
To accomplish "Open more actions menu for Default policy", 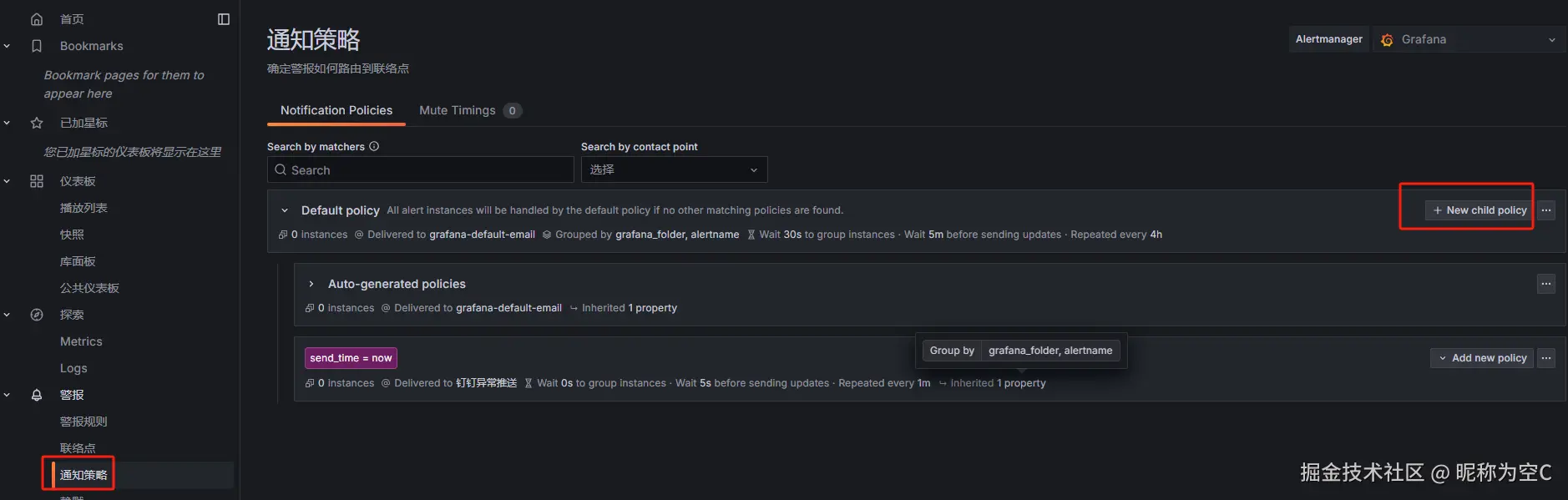I will click(1546, 210).
